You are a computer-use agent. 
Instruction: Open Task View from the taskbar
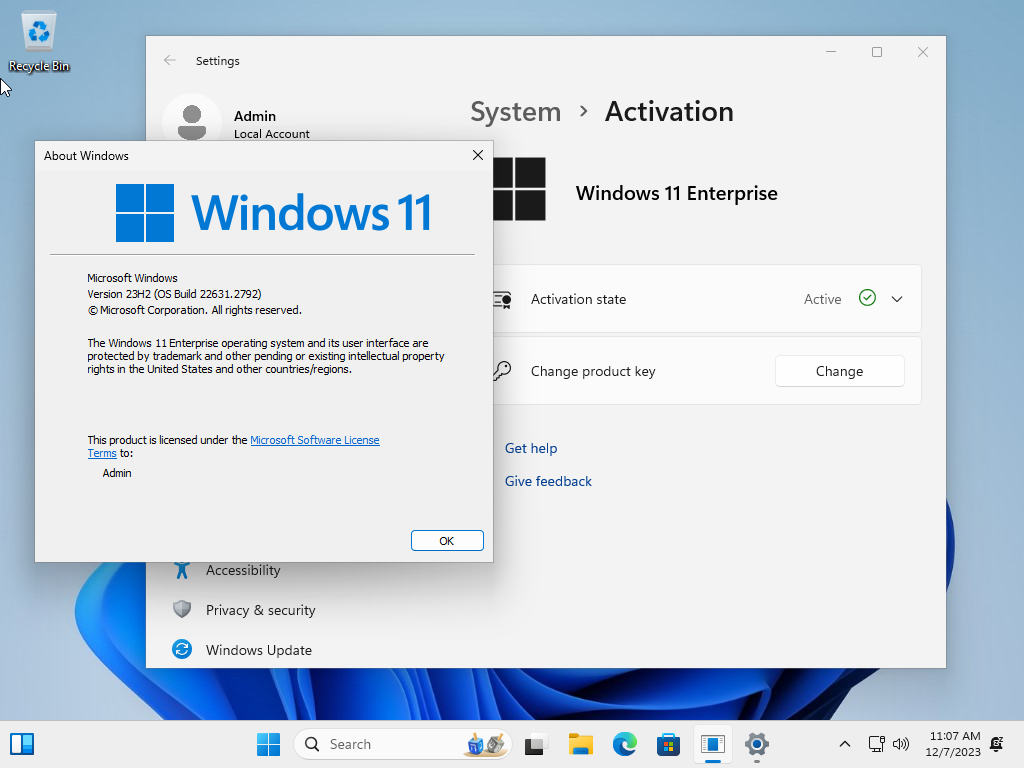[x=536, y=744]
